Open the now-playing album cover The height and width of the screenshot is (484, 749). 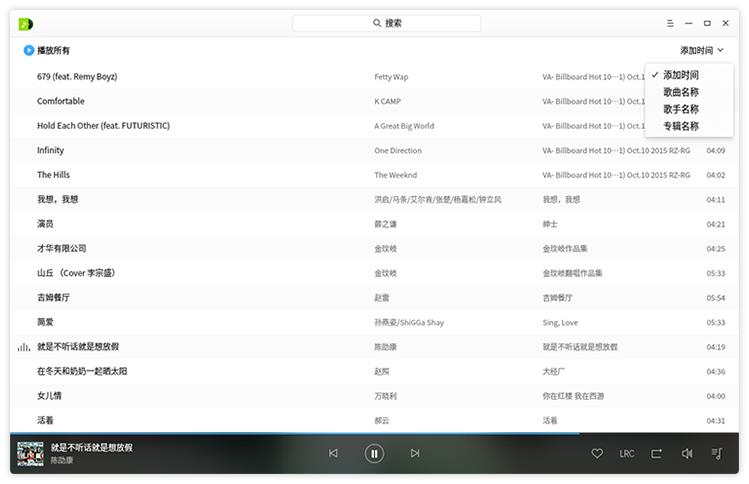point(30,453)
